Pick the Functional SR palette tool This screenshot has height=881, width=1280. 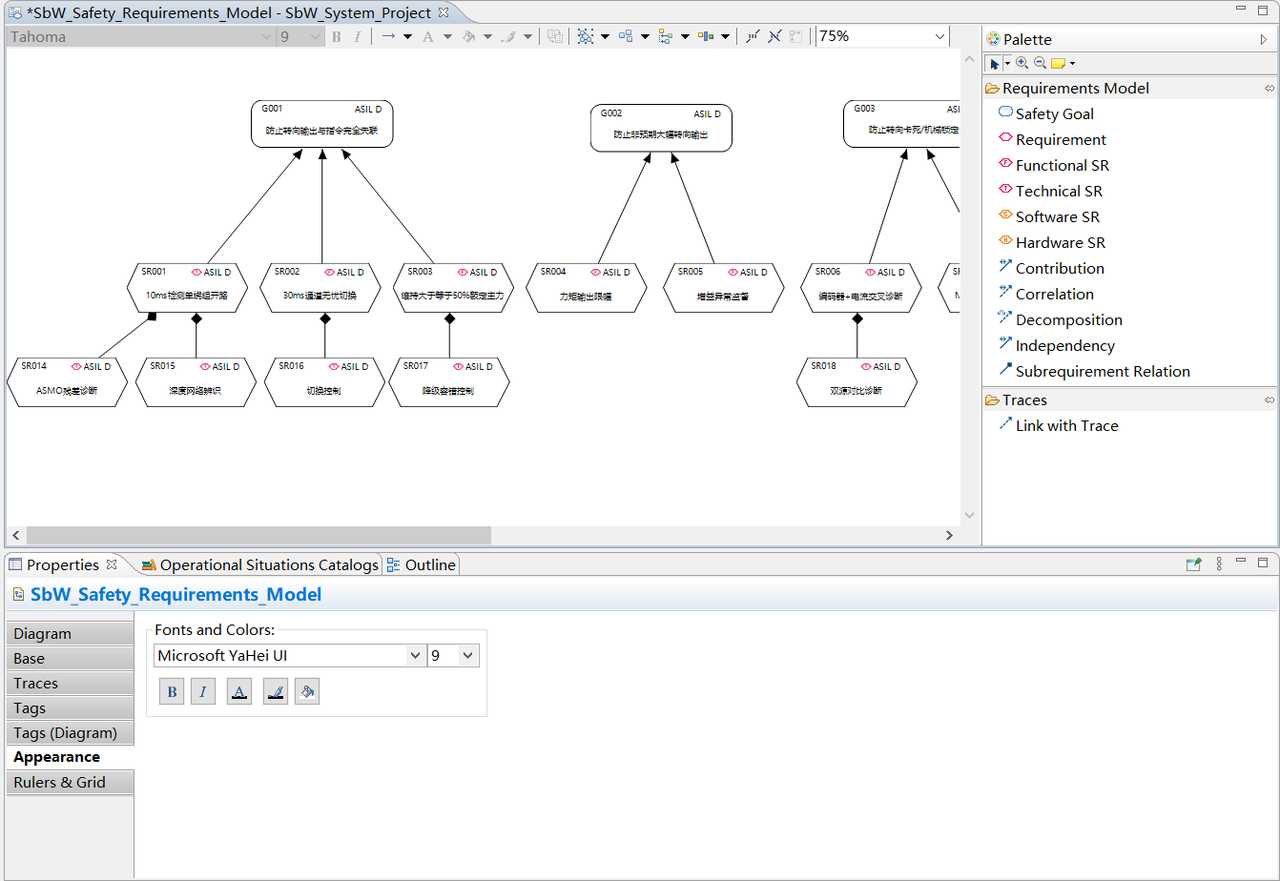tap(1054, 165)
